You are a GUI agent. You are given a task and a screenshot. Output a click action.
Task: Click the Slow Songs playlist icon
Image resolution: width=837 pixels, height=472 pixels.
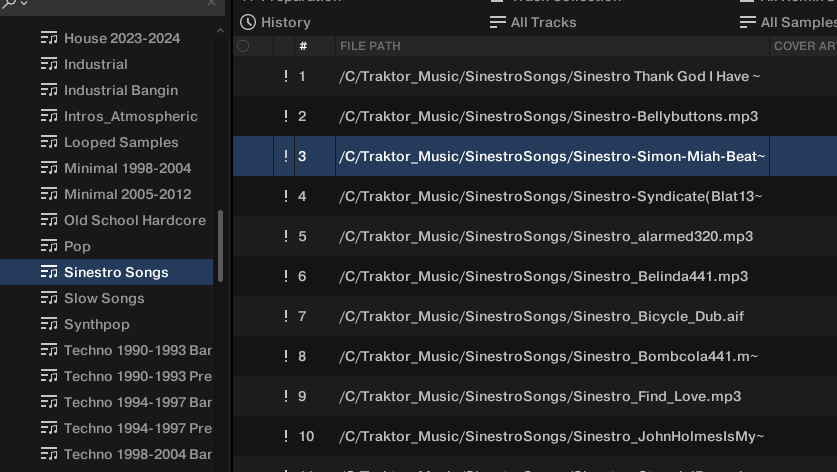(x=49, y=298)
